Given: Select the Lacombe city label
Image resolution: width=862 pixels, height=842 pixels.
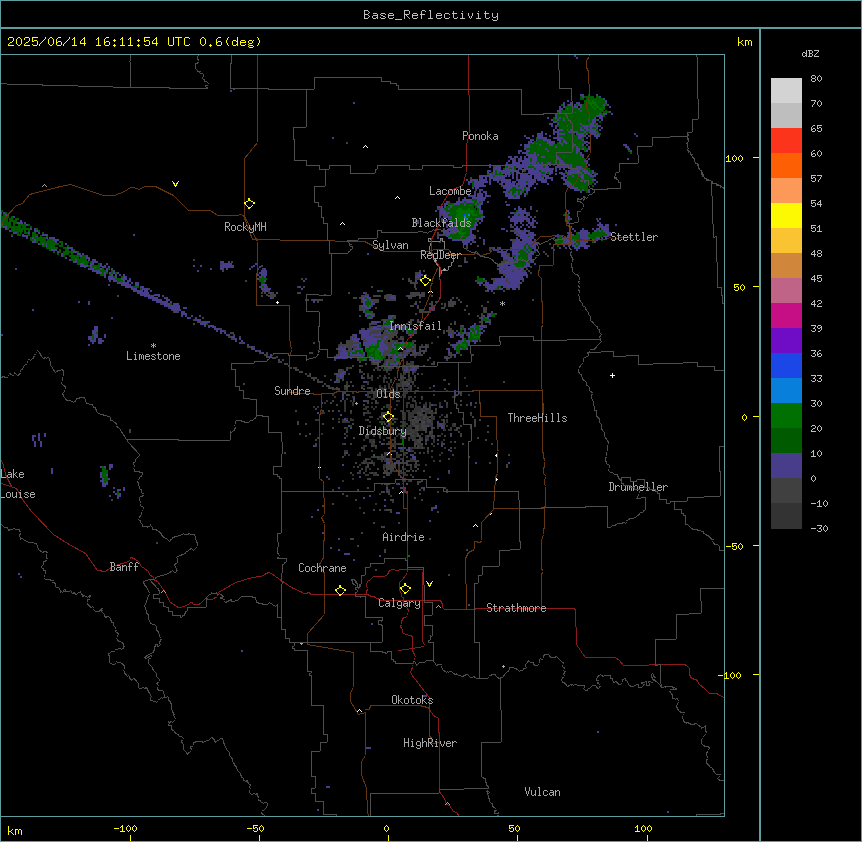Looking at the screenshot, I should 450,191.
